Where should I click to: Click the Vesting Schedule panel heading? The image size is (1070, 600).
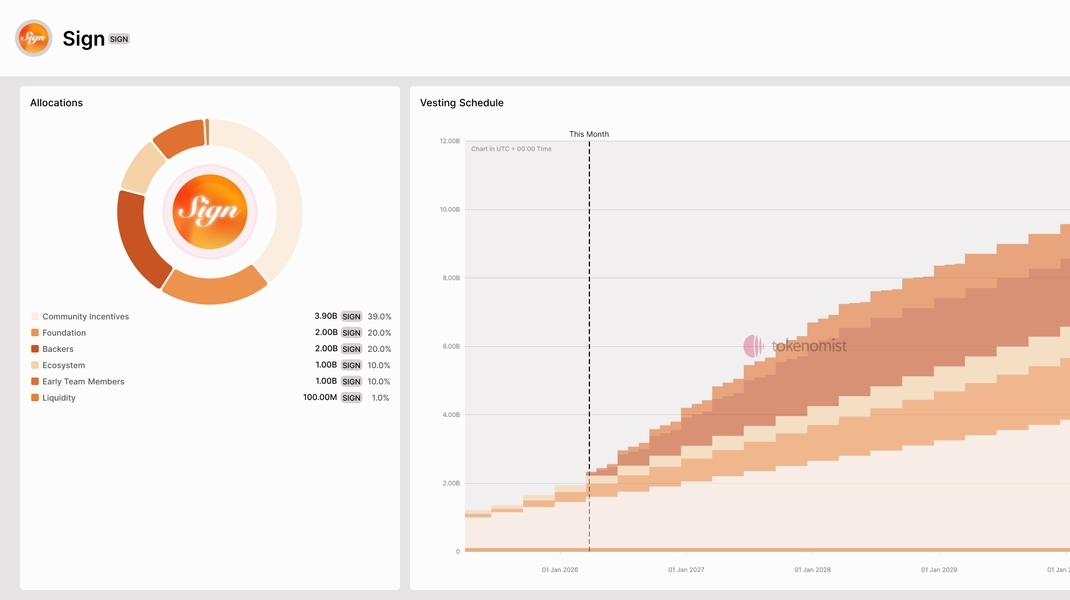coord(461,102)
